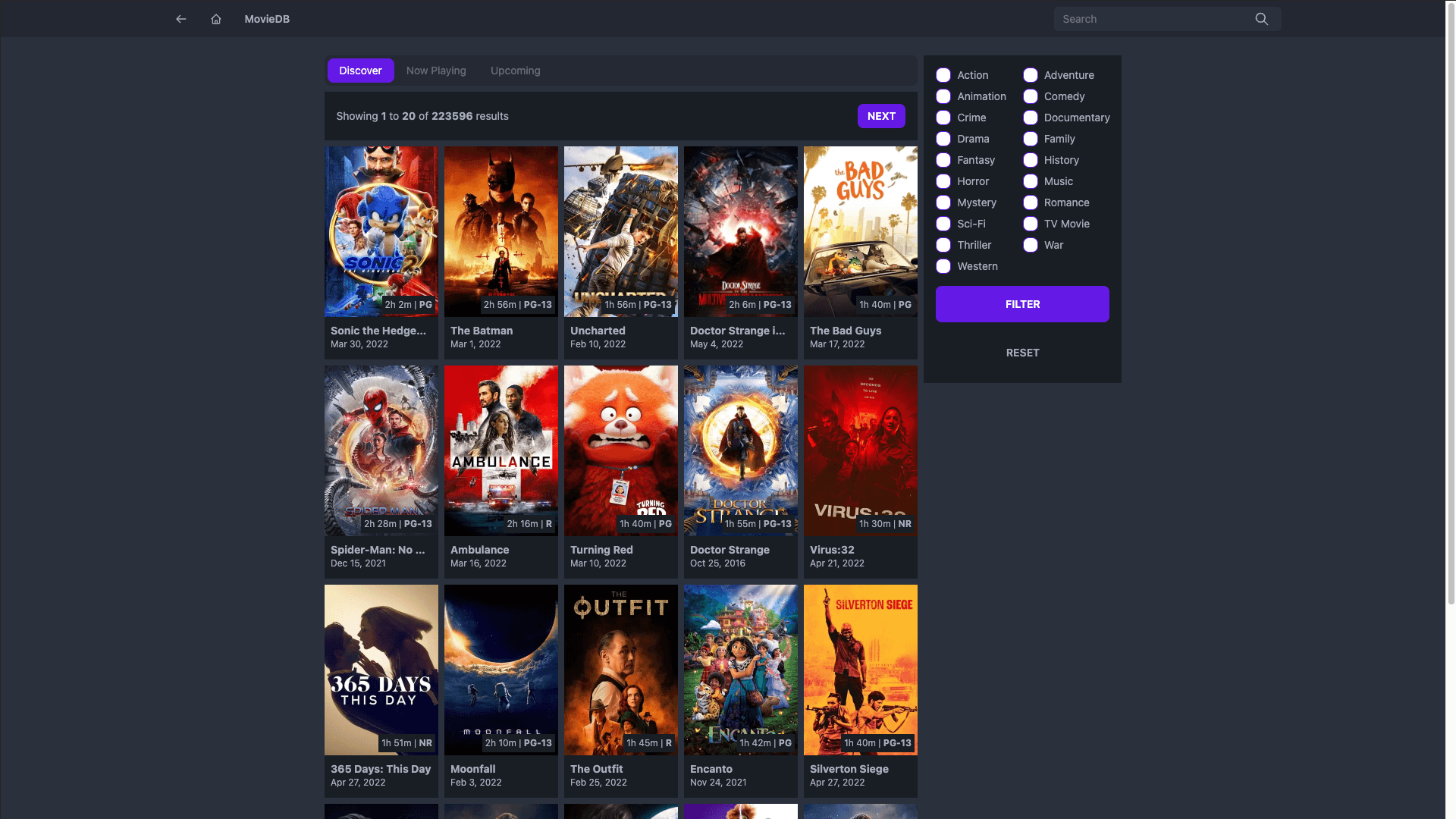Viewport: 1456px width, 819px height.
Task: Enable the Animation genre filter
Action: coord(943,96)
